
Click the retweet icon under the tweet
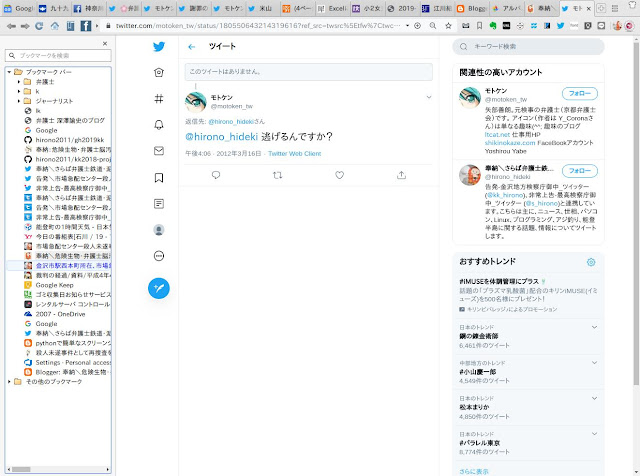[278, 175]
